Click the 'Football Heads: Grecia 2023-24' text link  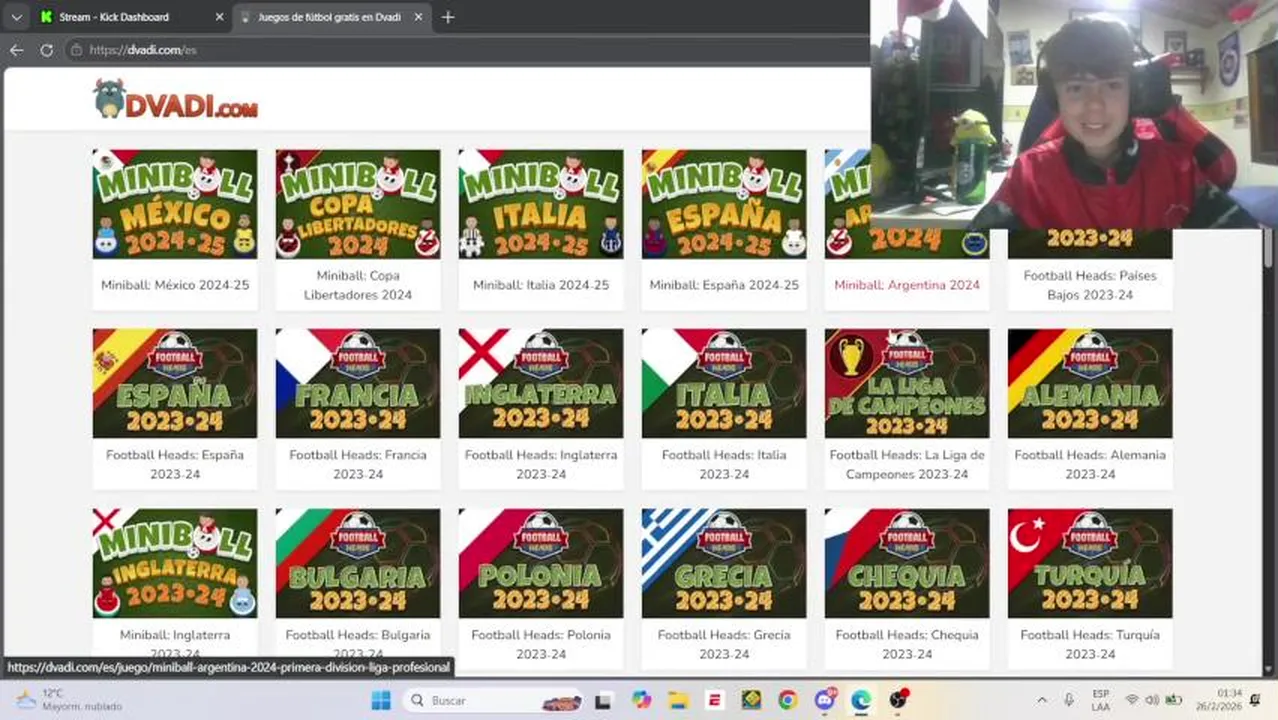point(724,644)
